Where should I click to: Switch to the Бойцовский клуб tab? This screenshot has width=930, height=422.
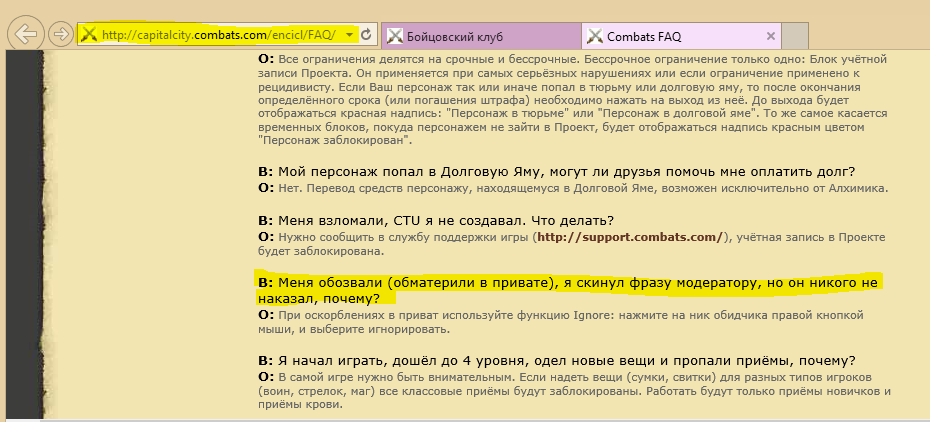(x=481, y=37)
